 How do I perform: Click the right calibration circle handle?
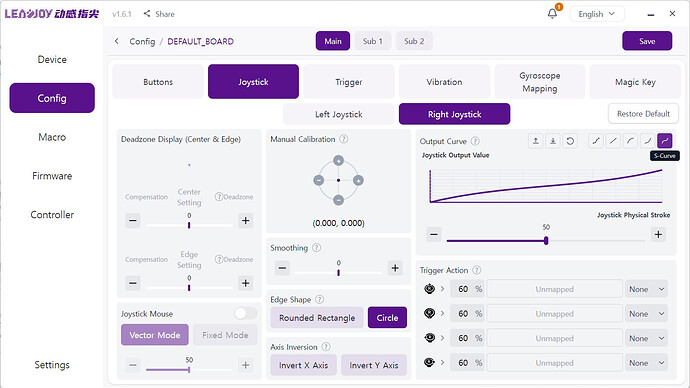pyautogui.click(x=358, y=180)
